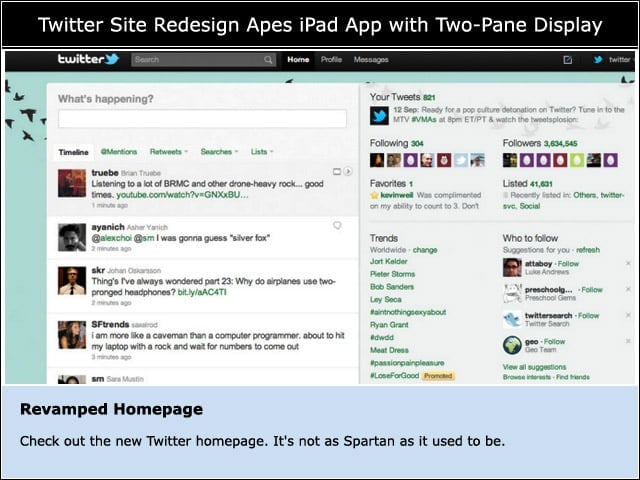Open View all suggestions
The height and width of the screenshot is (480, 640).
pyautogui.click(x=534, y=367)
